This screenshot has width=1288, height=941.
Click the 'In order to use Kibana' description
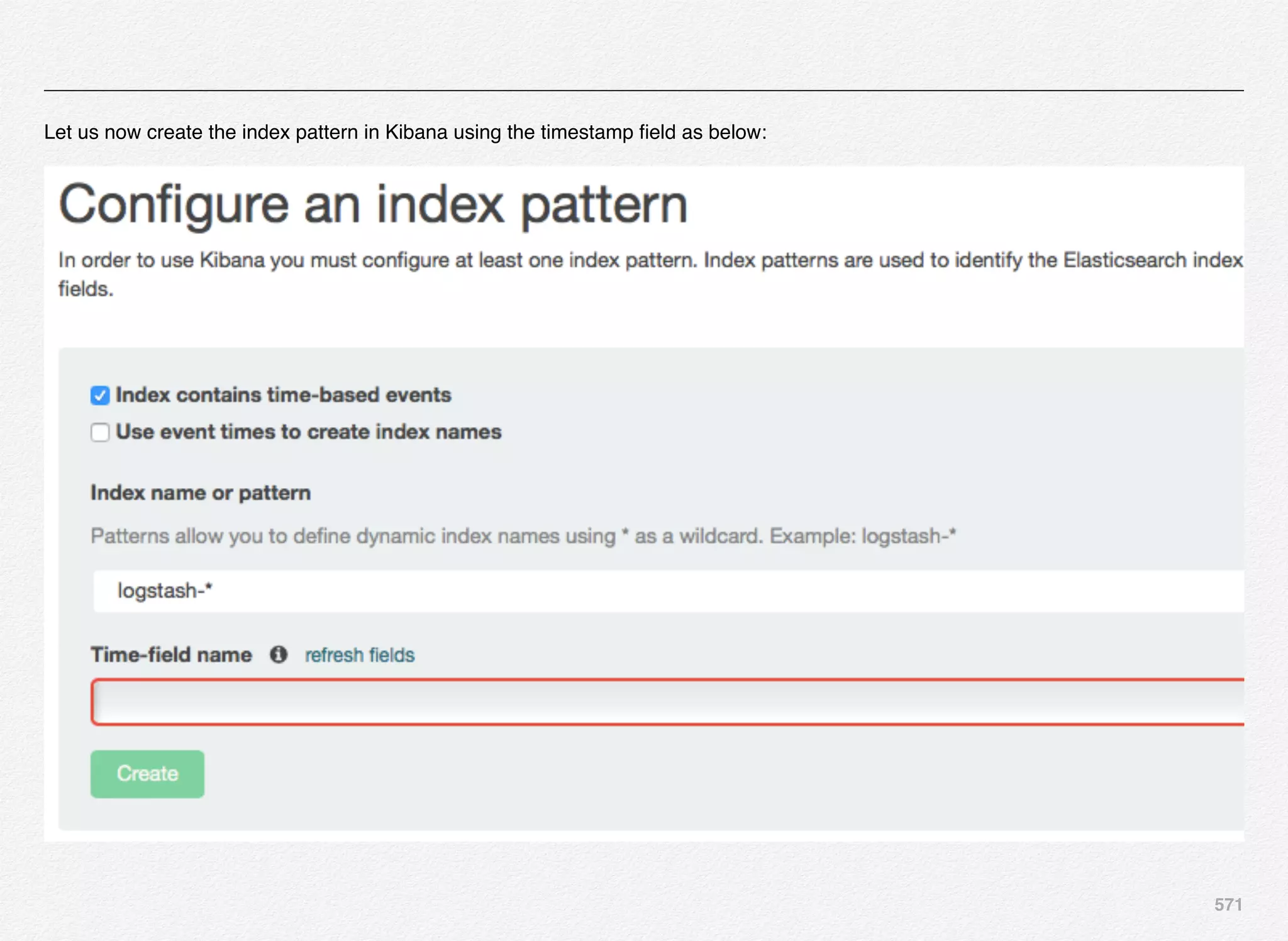651,274
